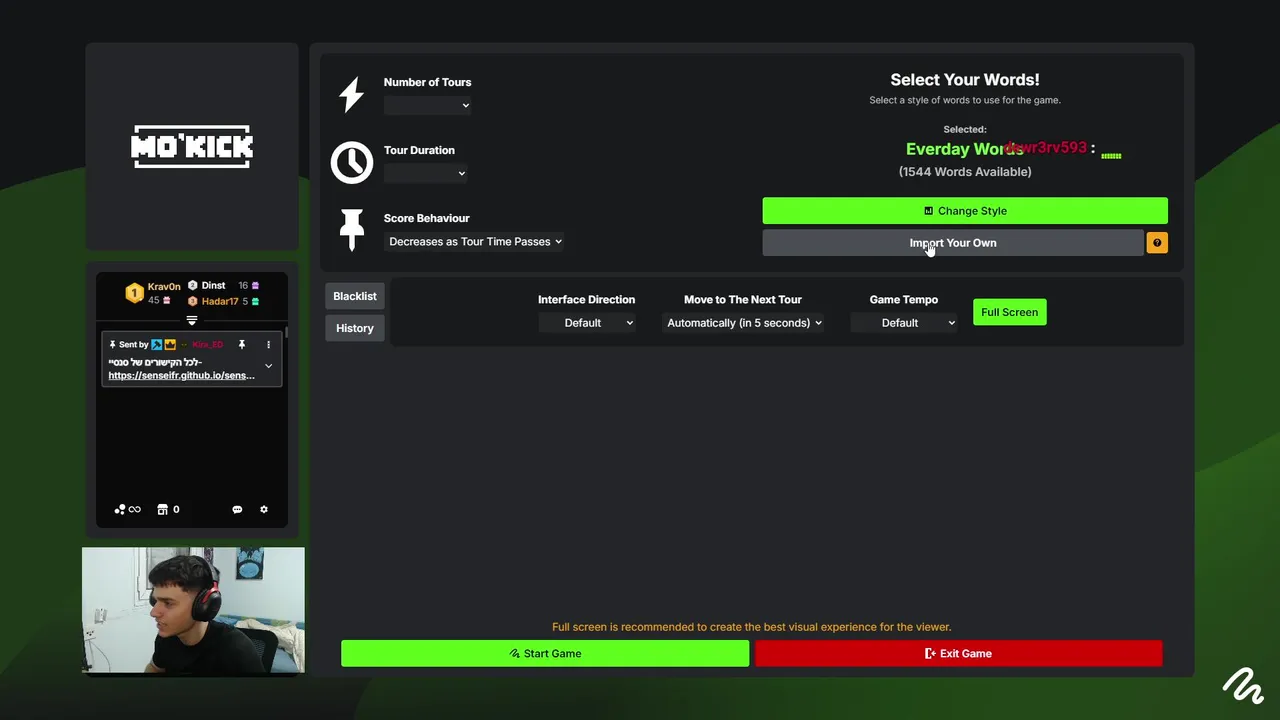Open the rewards shop icon showing 0
The image size is (1280, 720).
(x=169, y=510)
